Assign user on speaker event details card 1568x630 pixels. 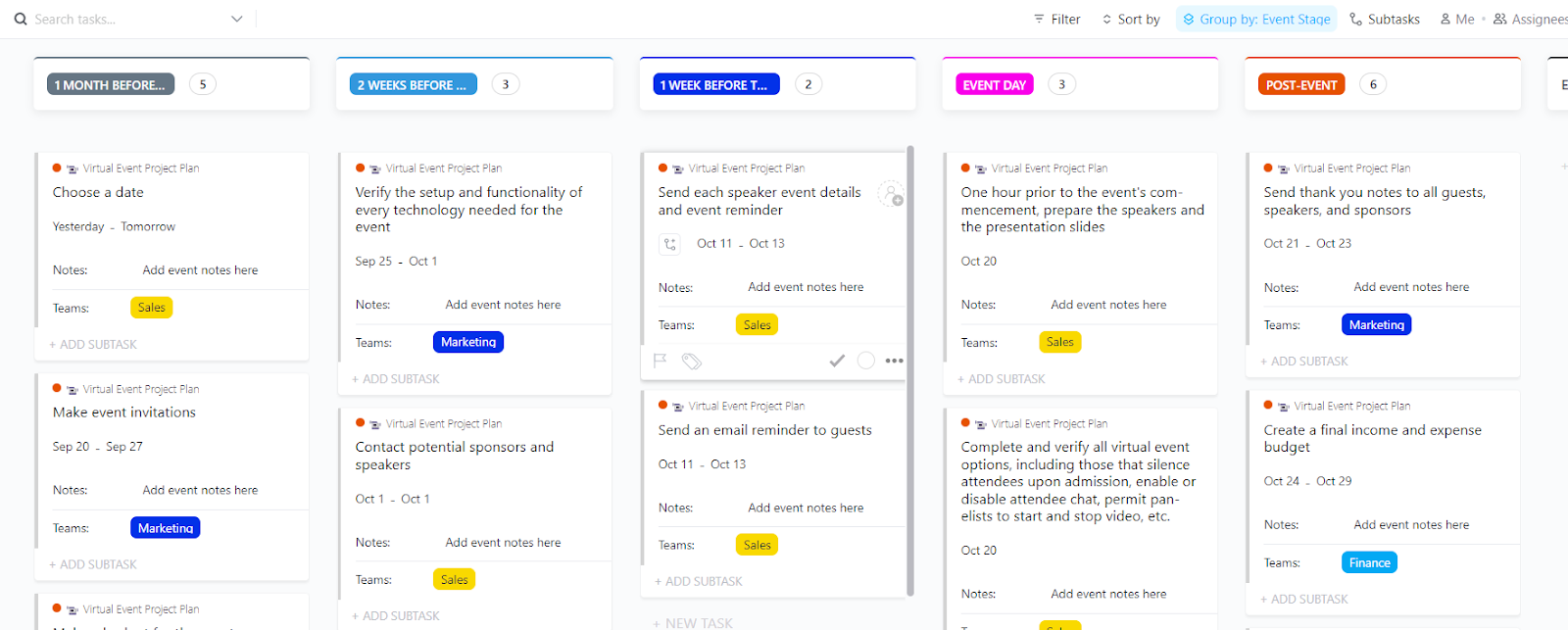coord(890,194)
